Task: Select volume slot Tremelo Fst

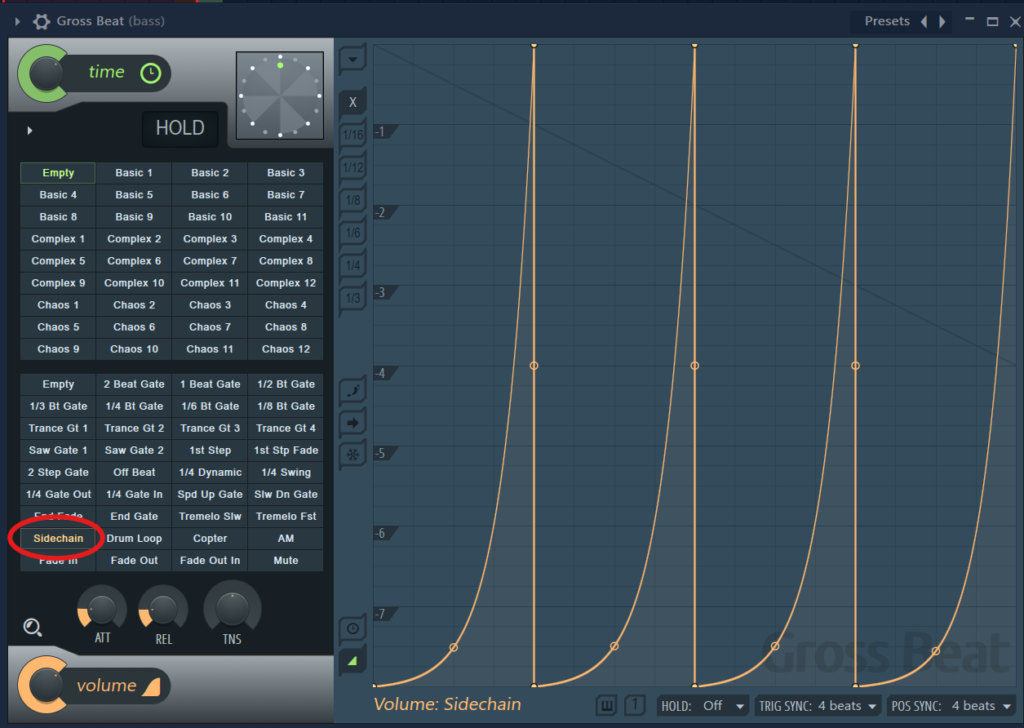Action: 285,516
